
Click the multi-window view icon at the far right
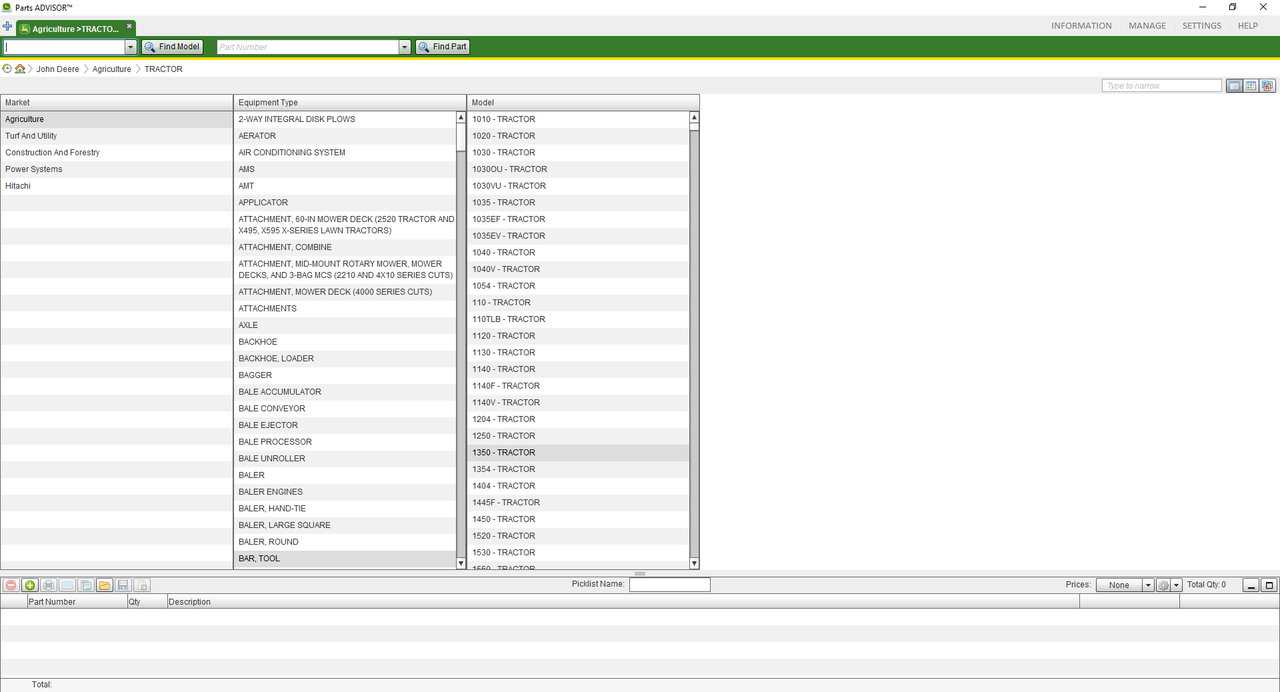coord(1268,86)
